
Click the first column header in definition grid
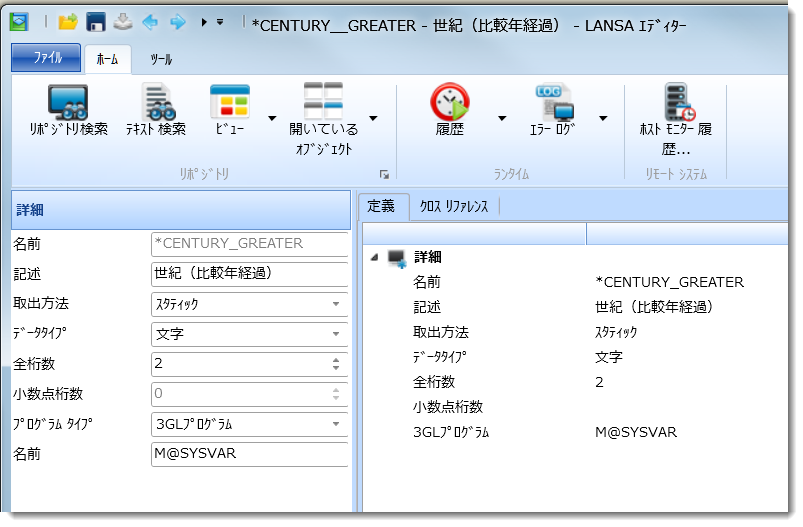click(474, 234)
